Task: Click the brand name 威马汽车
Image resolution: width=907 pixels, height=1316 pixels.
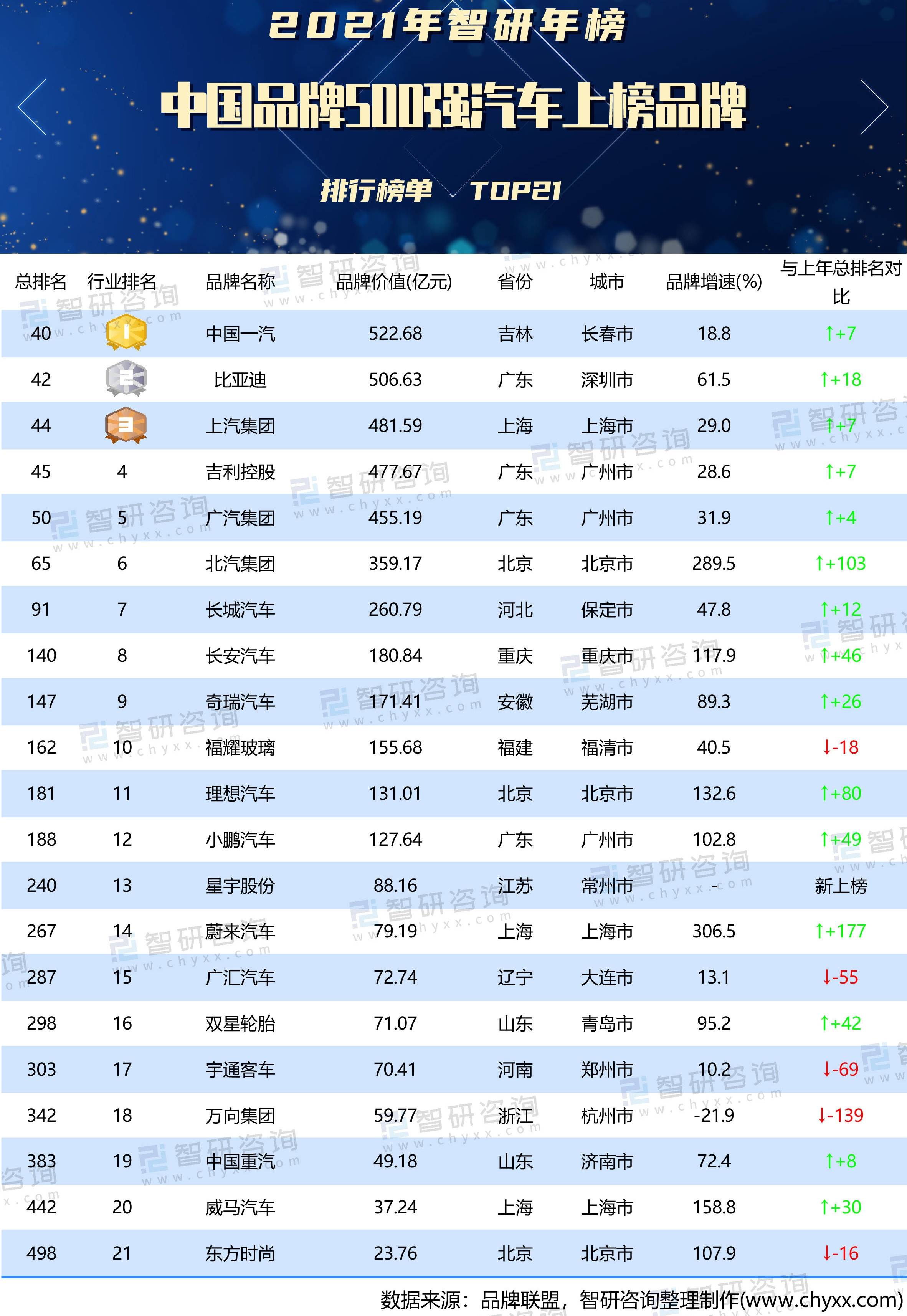Action: point(240,1207)
